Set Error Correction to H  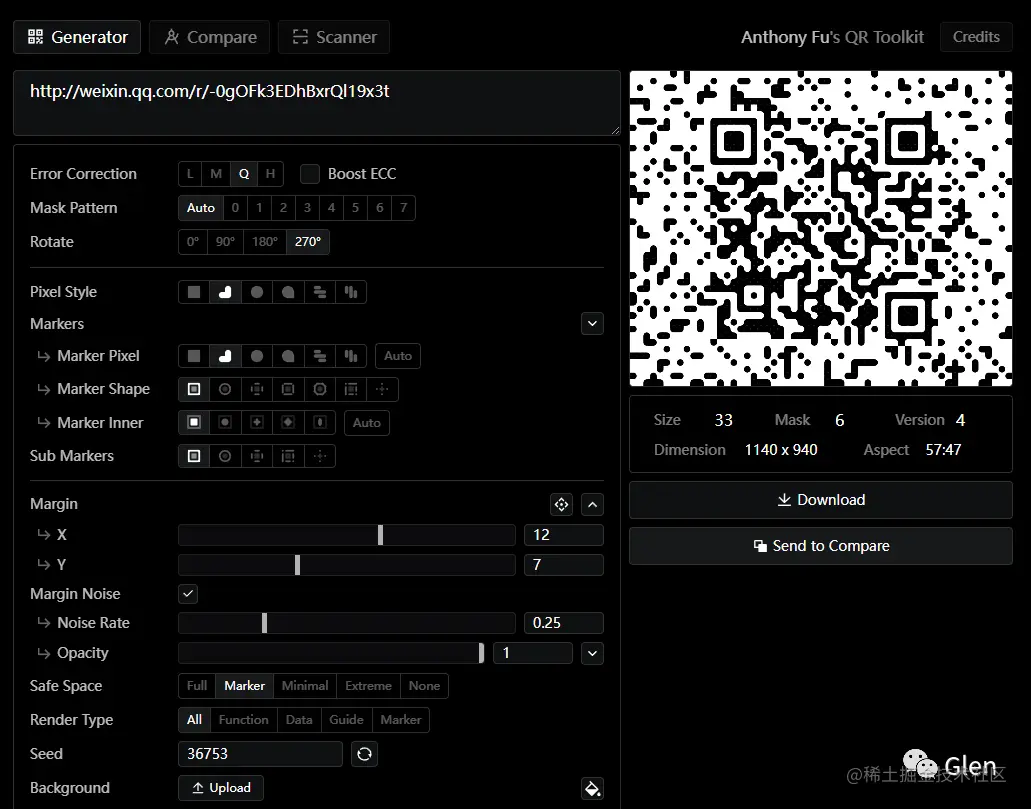coord(270,174)
